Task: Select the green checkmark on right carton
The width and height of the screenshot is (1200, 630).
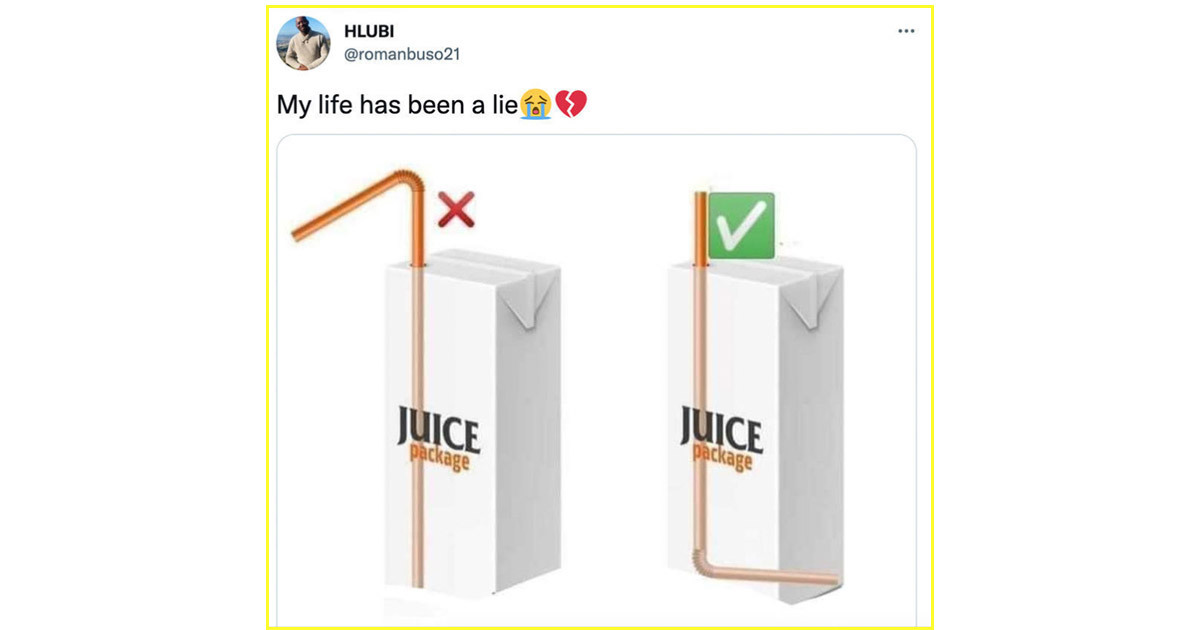Action: coord(745,224)
